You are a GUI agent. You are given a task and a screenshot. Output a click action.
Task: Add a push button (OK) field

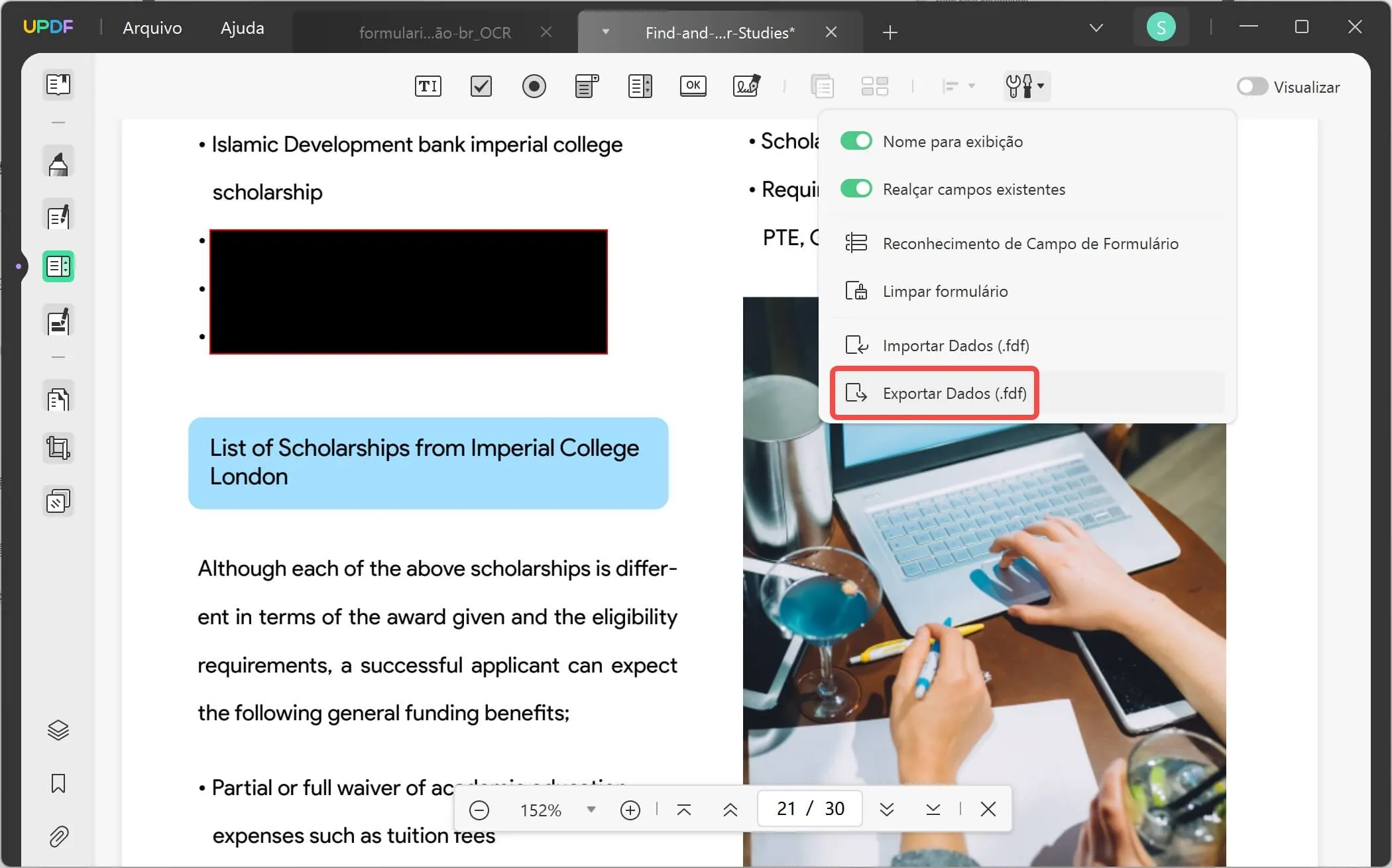coord(693,86)
